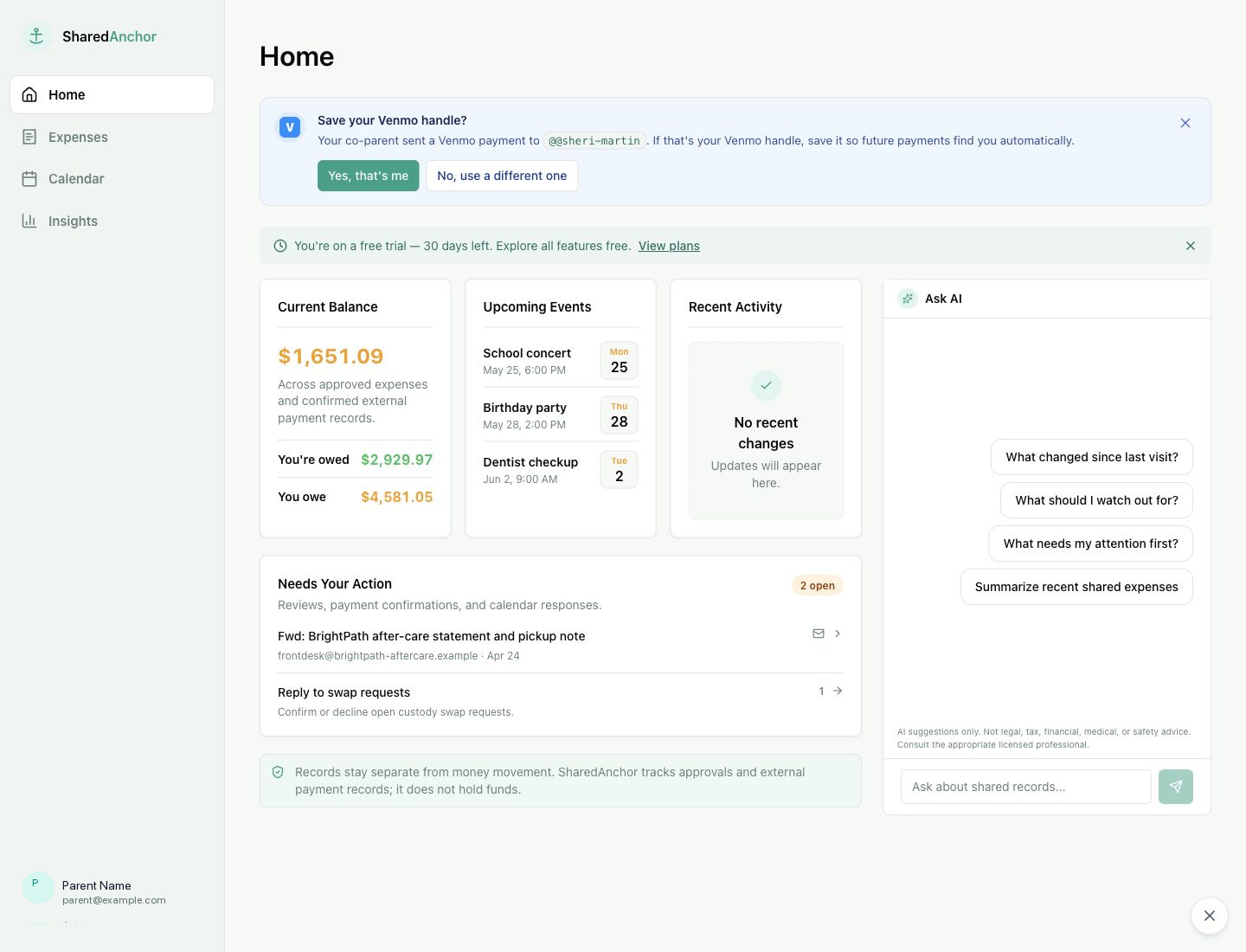Click the Upcoming Events heading
Screen dimensions: 1246x952
[x=537, y=307]
